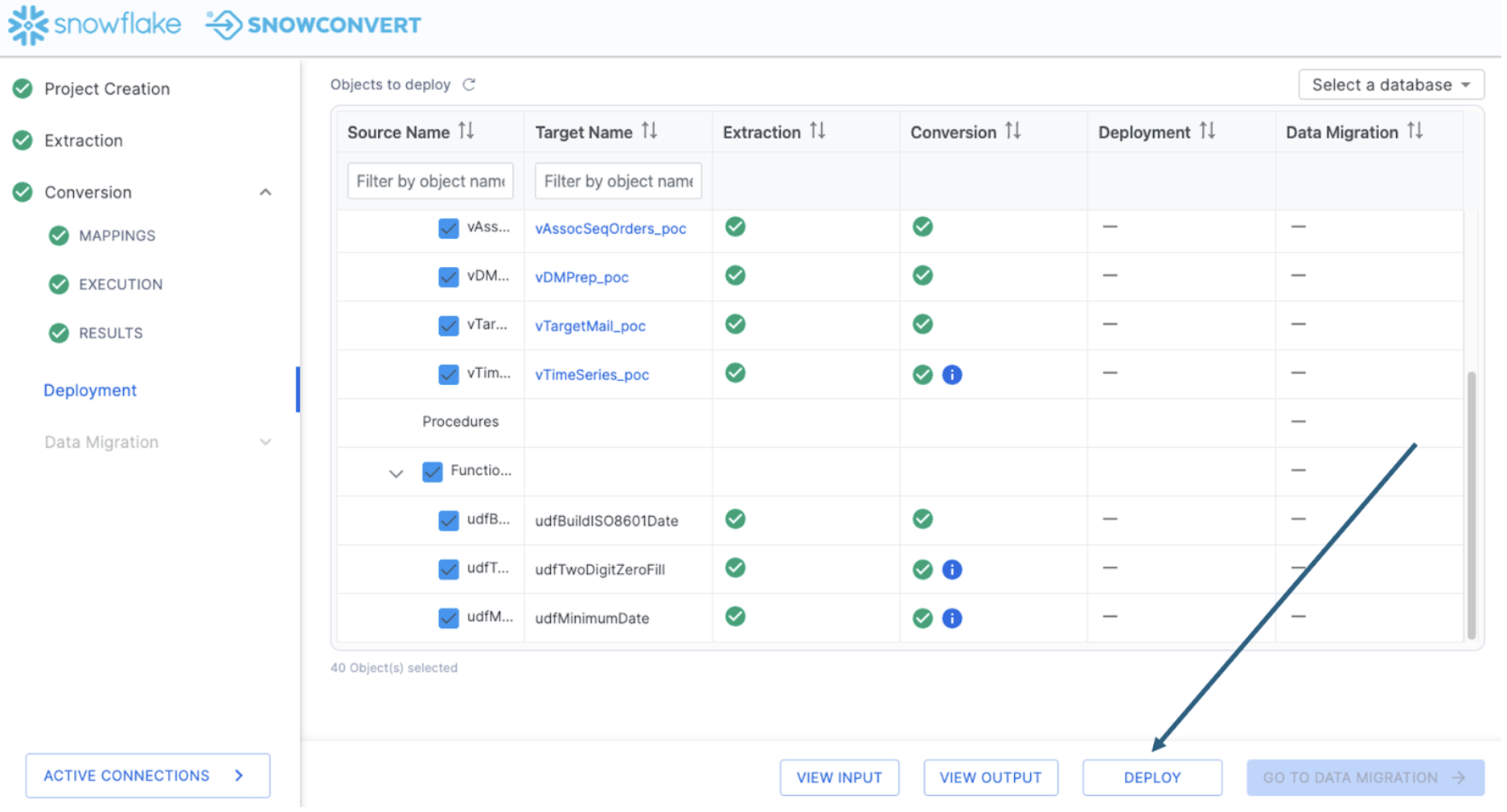Expand the Data Migration section chevron
Viewport: 1507px width, 812px height.
[x=266, y=441]
